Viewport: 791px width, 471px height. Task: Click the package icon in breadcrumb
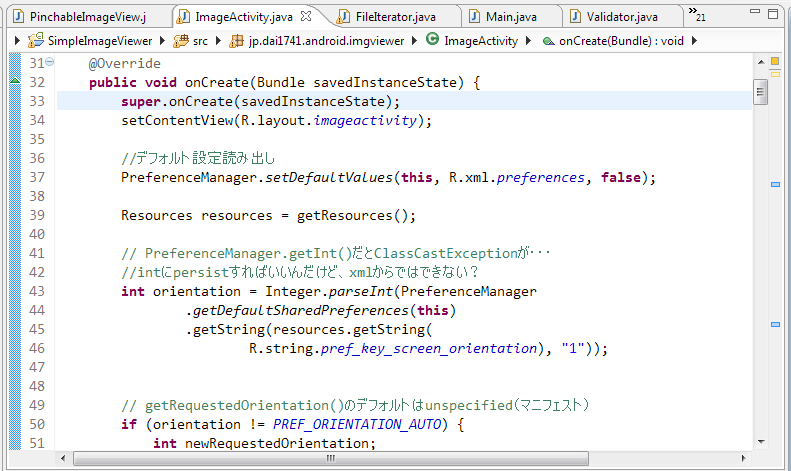pyautogui.click(x=236, y=41)
